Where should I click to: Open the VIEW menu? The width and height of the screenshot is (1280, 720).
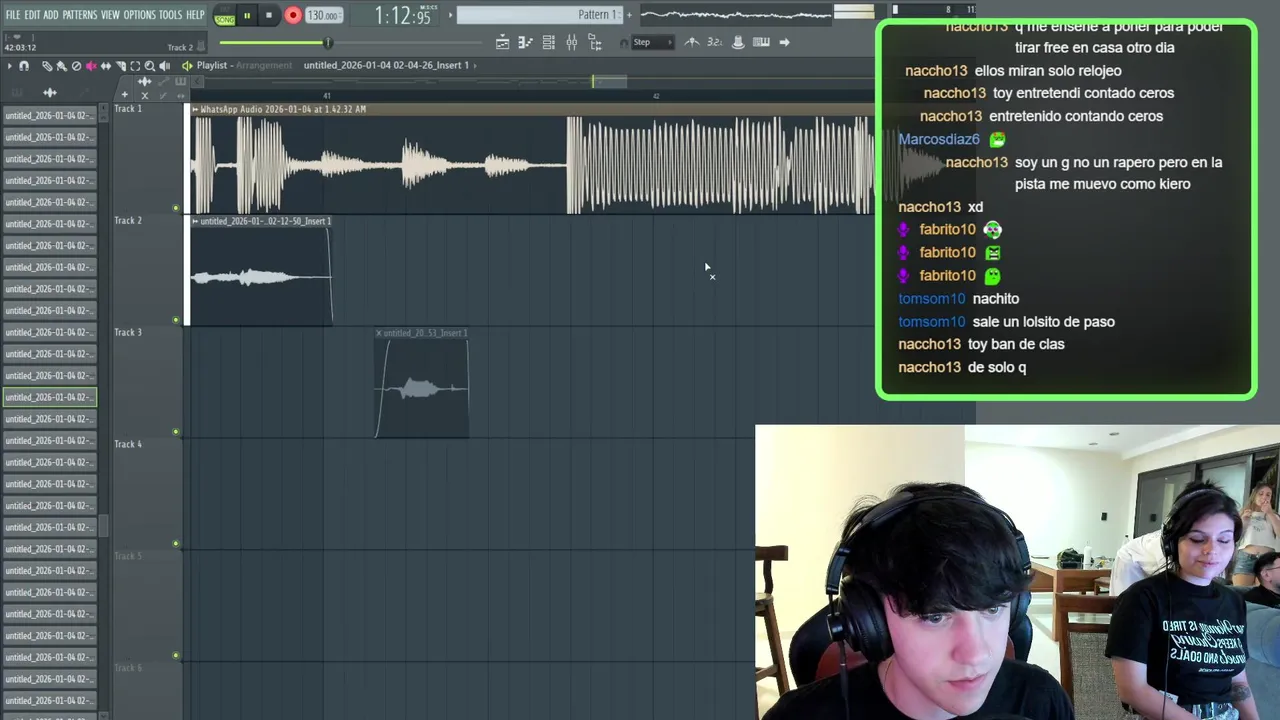pyautogui.click(x=110, y=15)
